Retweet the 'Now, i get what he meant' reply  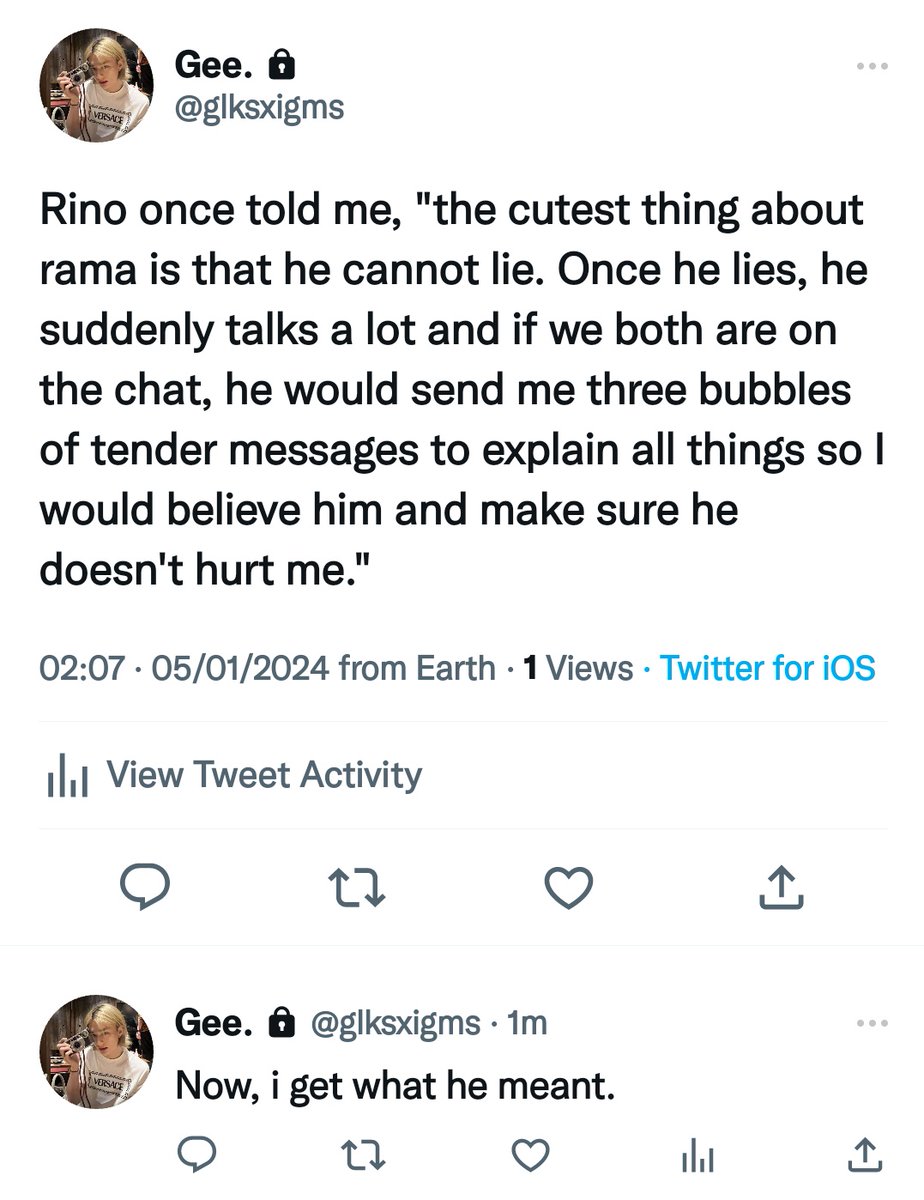pos(365,1155)
